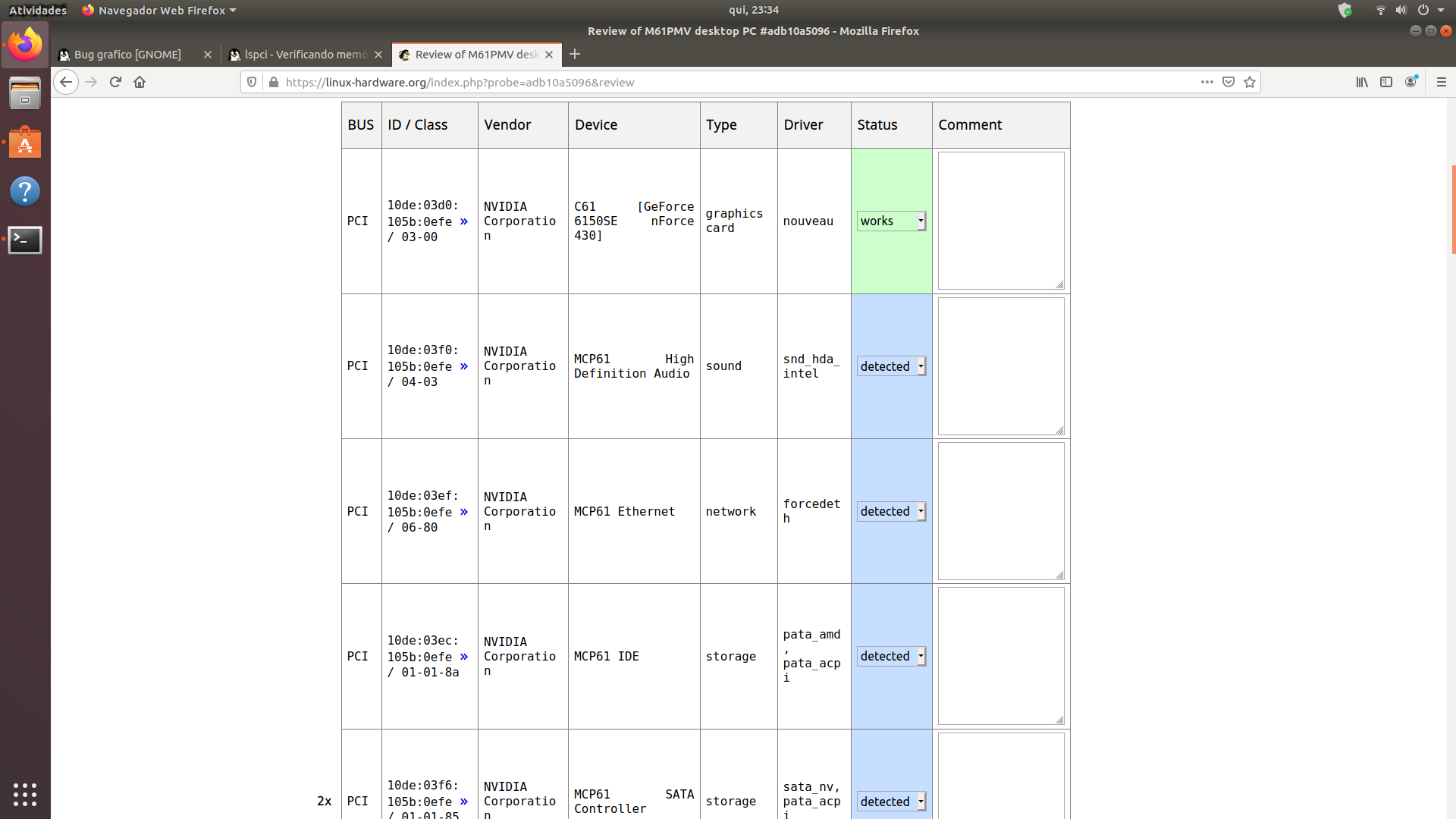Open details link for device 10de:03d0

click(x=464, y=221)
